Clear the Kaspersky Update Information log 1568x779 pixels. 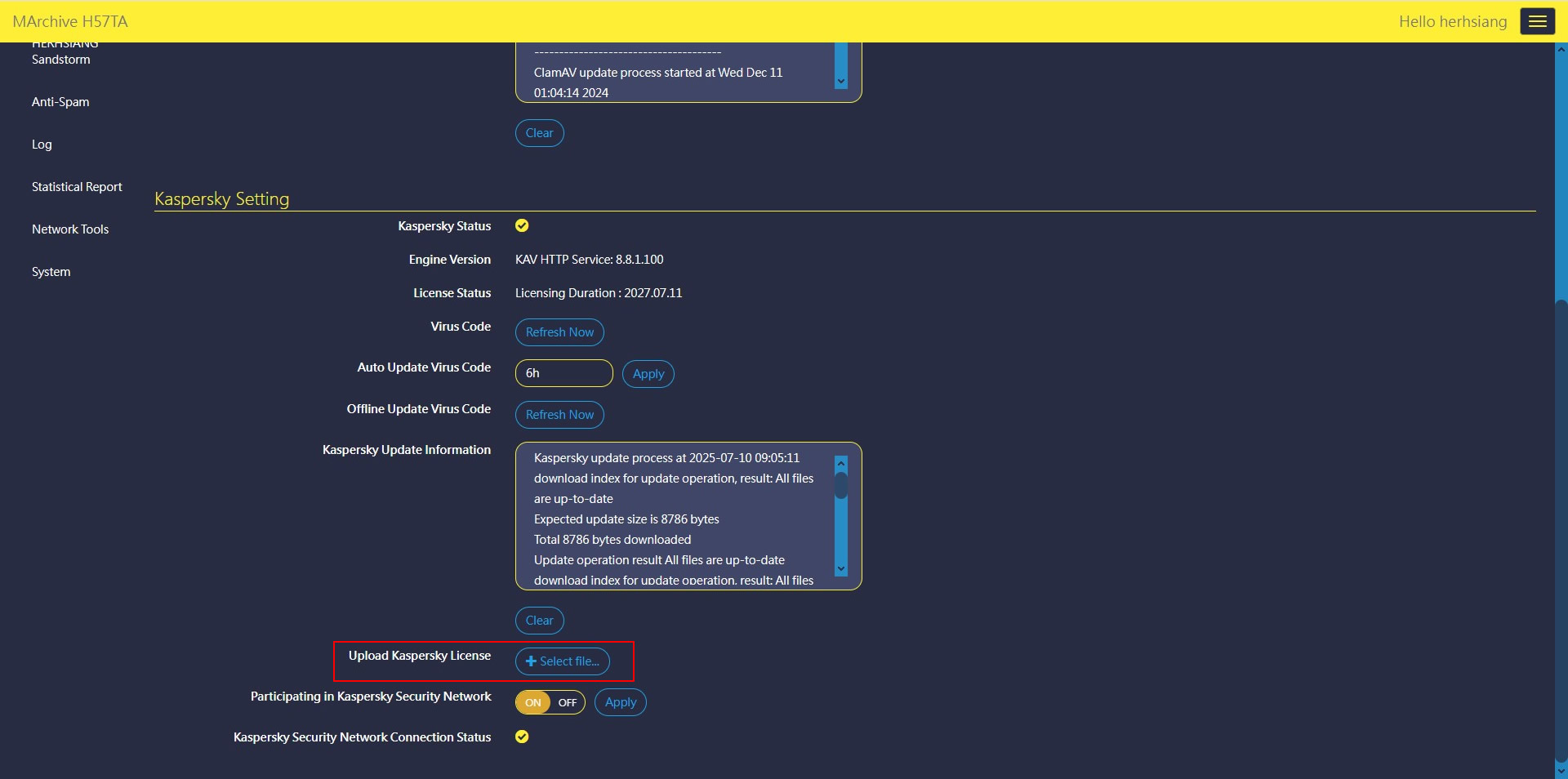(x=539, y=621)
